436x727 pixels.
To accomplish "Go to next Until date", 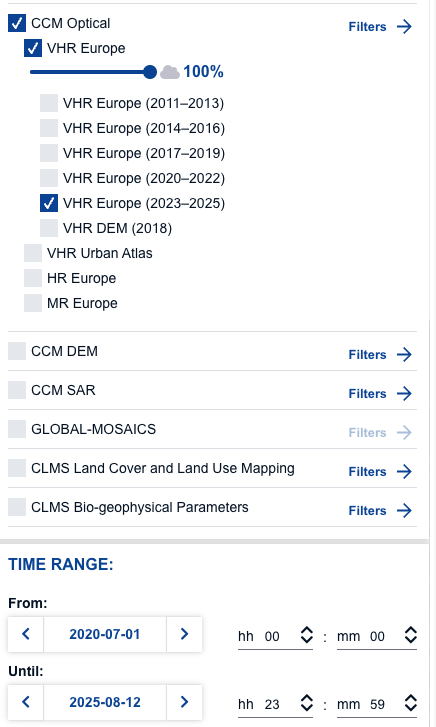I will tap(184, 702).
